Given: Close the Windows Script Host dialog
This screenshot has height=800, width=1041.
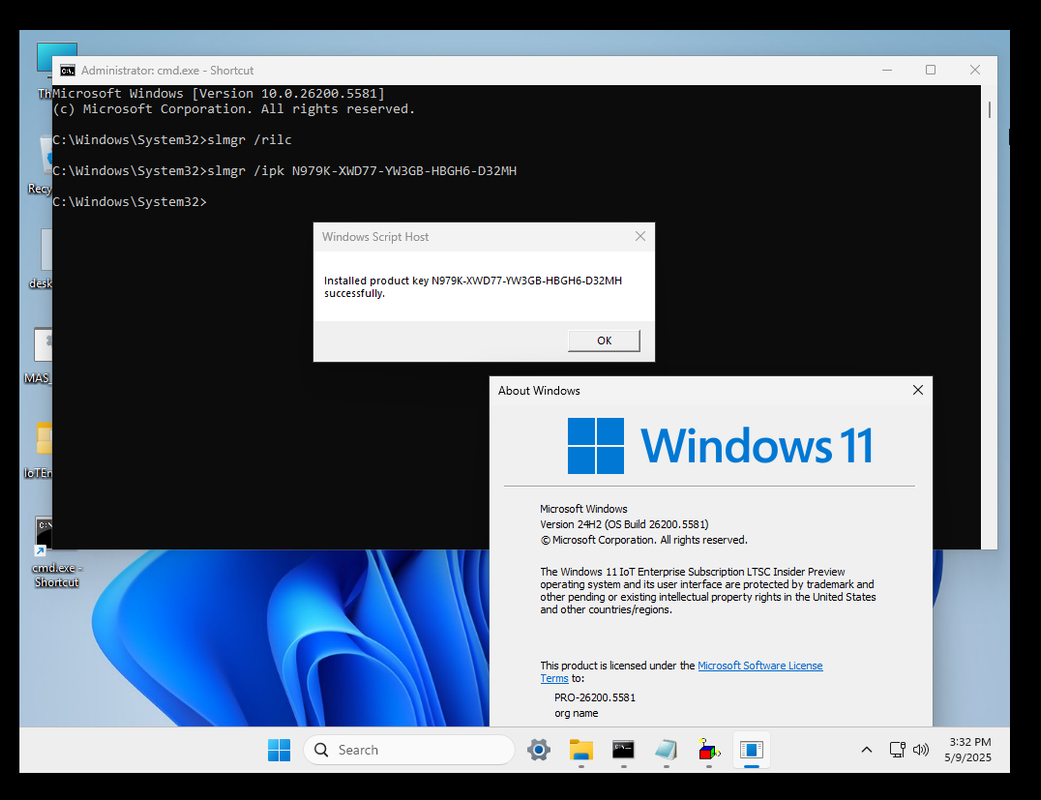Looking at the screenshot, I should tap(640, 236).
